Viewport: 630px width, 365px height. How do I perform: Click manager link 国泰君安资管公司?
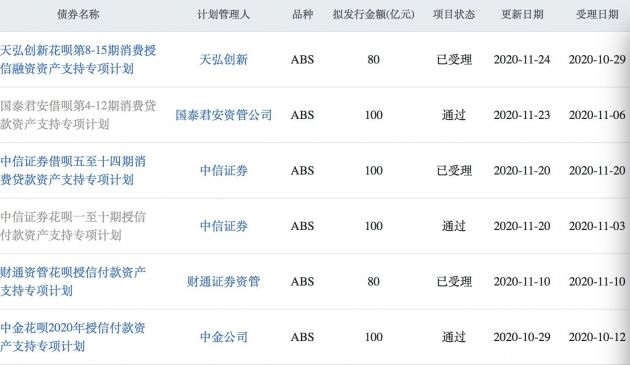tap(224, 115)
